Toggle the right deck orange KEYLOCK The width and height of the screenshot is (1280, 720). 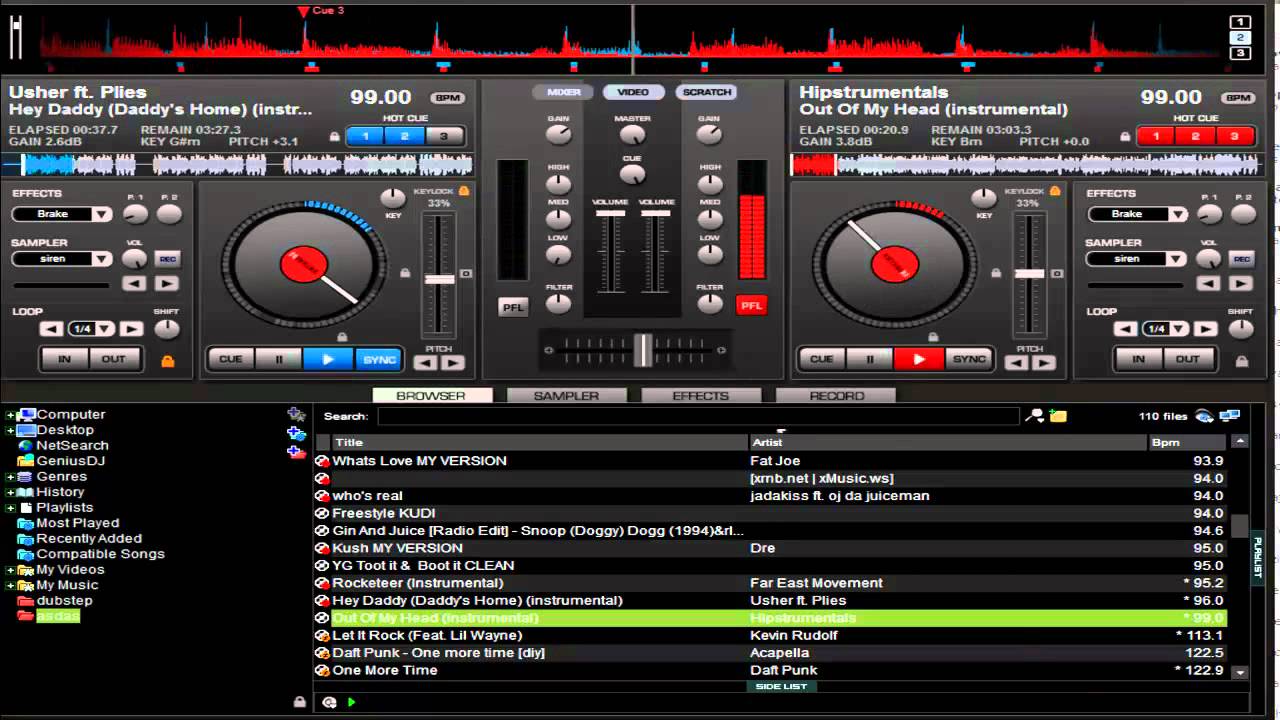(x=1054, y=190)
